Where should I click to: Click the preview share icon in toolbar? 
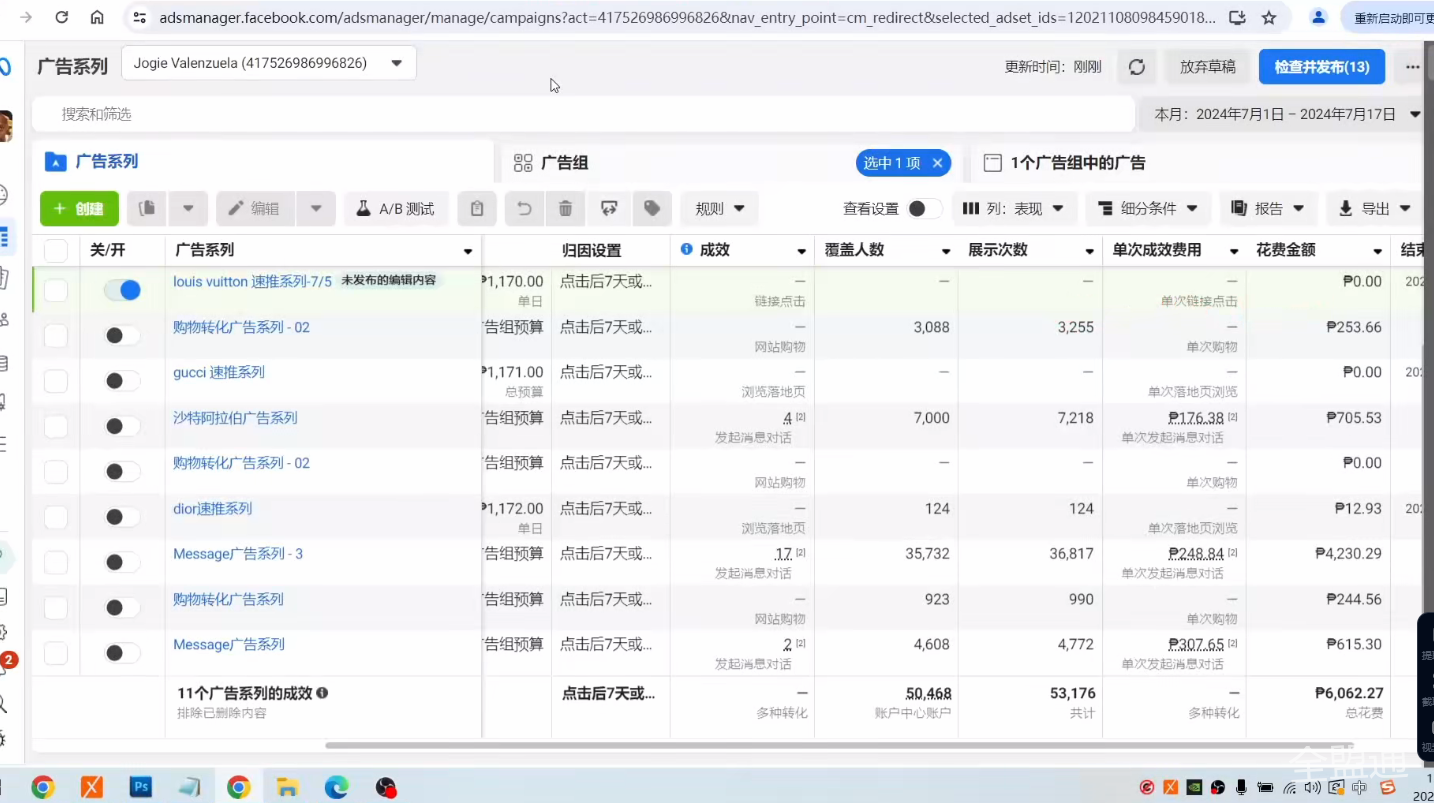tap(609, 209)
